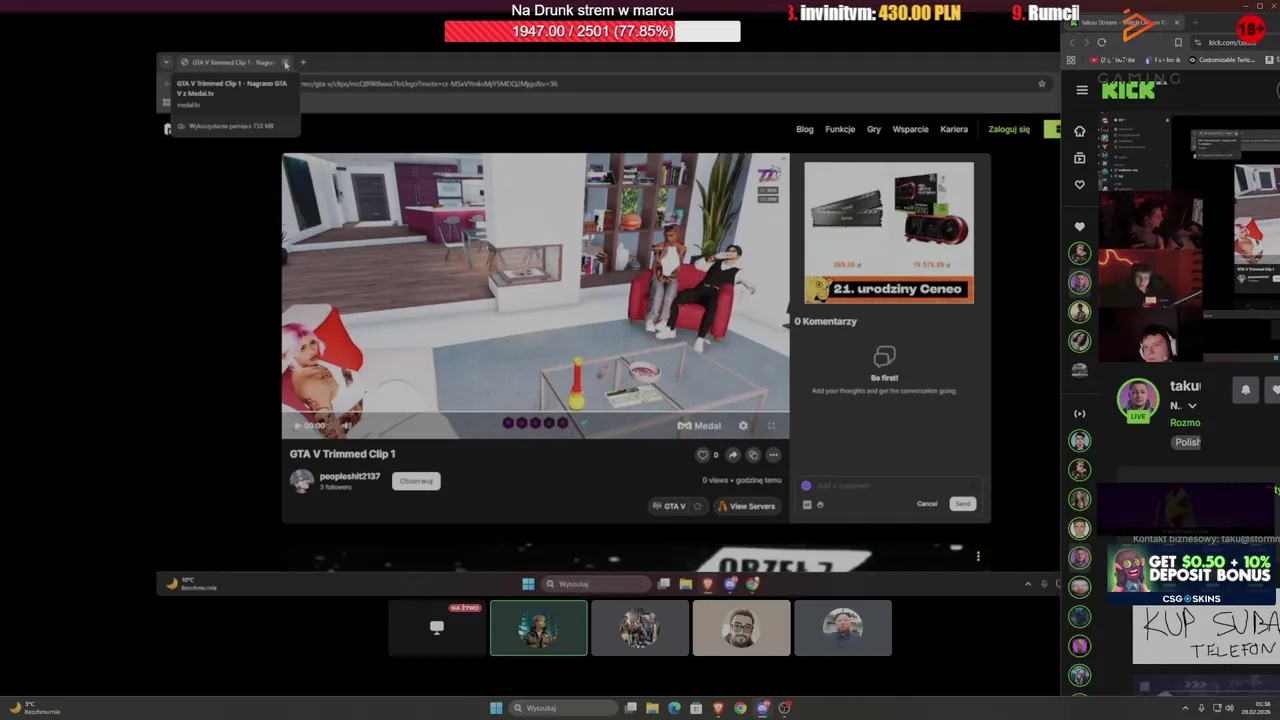
Task: Select the bearded man with glasses tile
Action: (742, 628)
